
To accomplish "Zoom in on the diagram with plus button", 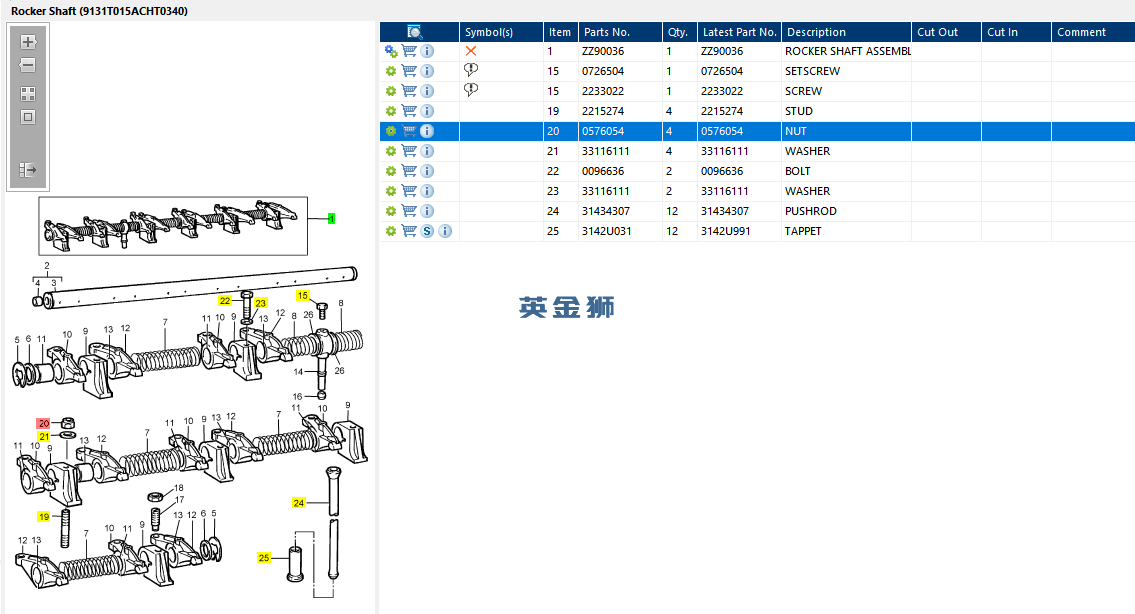I will [x=28, y=42].
